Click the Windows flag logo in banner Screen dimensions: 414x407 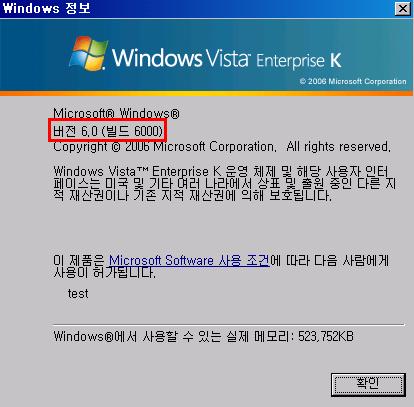pos(89,54)
